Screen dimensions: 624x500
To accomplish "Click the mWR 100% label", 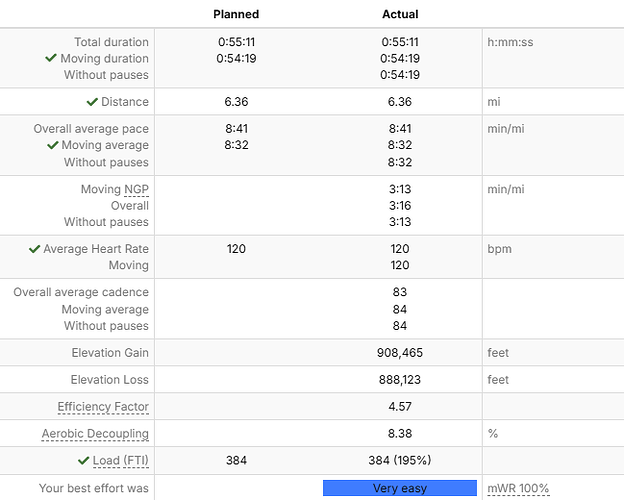I will pos(518,488).
